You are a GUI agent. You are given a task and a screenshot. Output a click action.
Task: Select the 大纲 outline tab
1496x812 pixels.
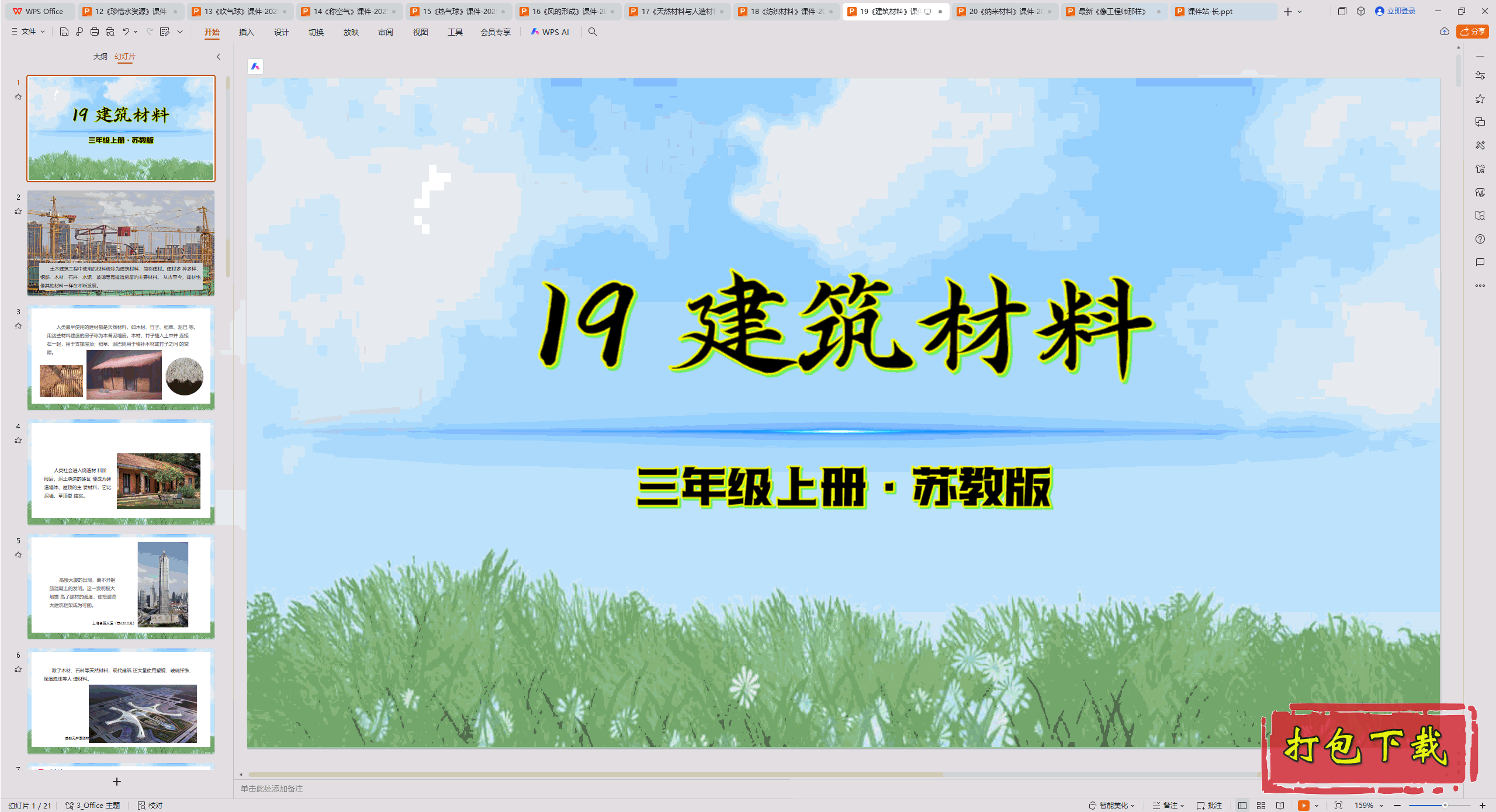(101, 57)
